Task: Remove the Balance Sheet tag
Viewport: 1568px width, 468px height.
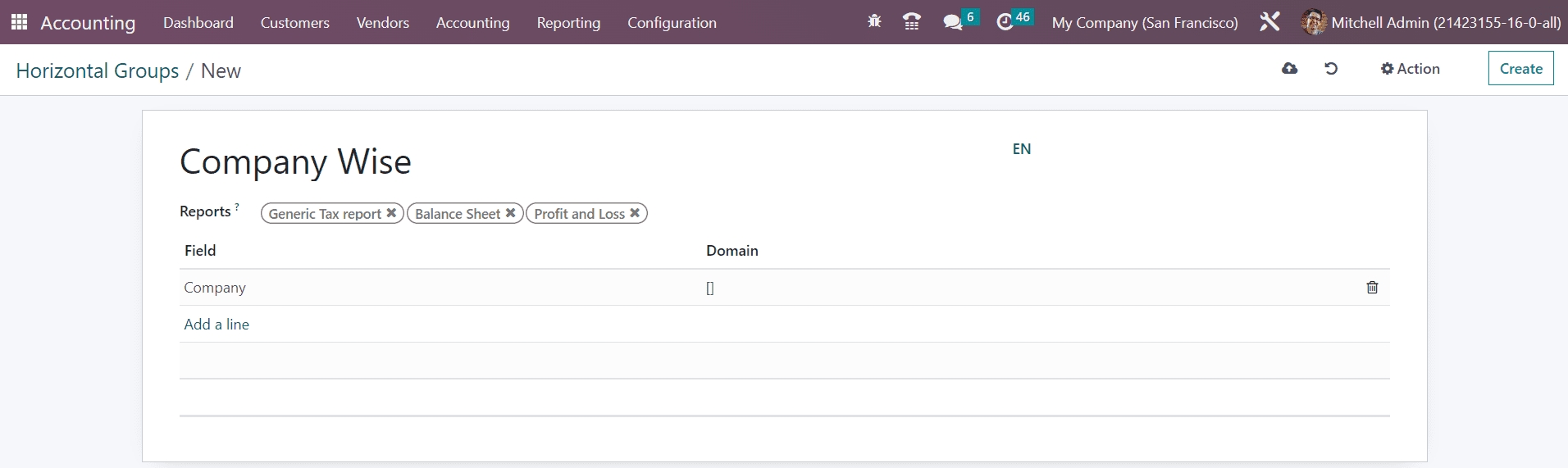Action: (x=510, y=213)
